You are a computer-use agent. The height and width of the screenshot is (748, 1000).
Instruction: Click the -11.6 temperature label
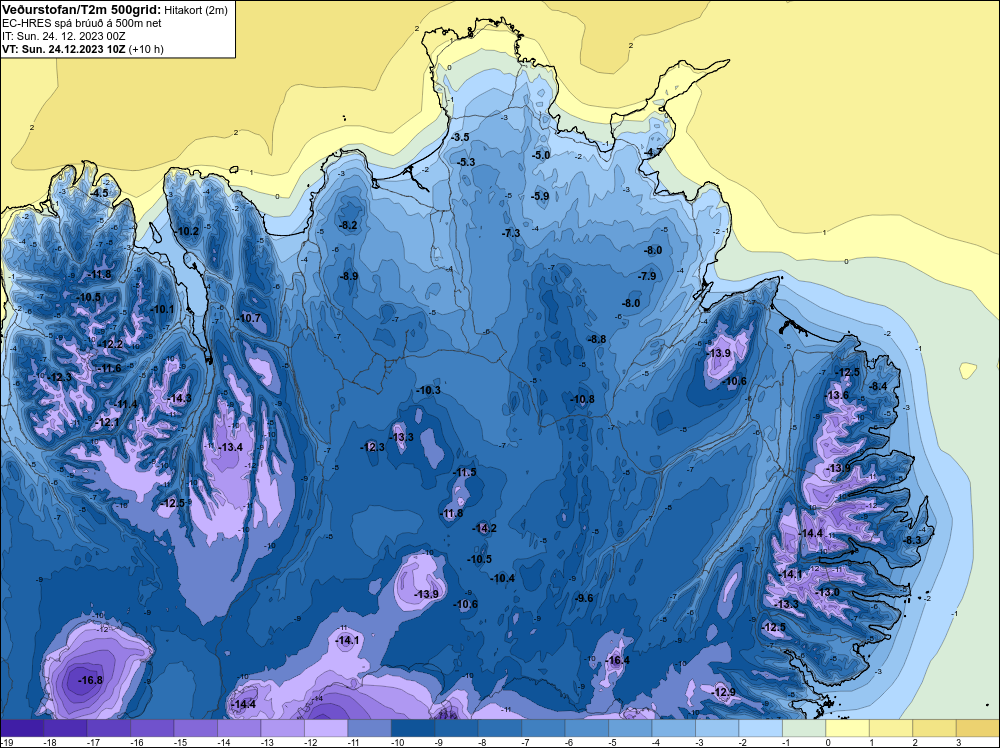[x=108, y=368]
